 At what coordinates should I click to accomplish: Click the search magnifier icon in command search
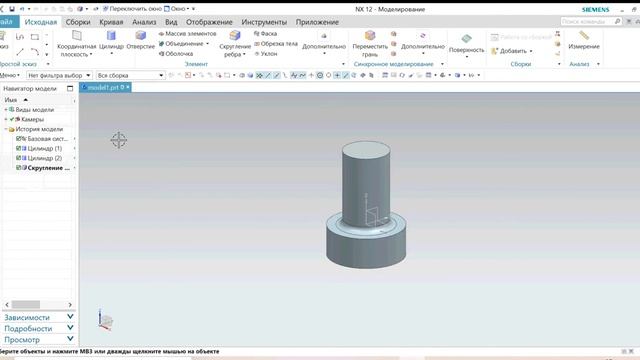pyautogui.click(x=618, y=21)
